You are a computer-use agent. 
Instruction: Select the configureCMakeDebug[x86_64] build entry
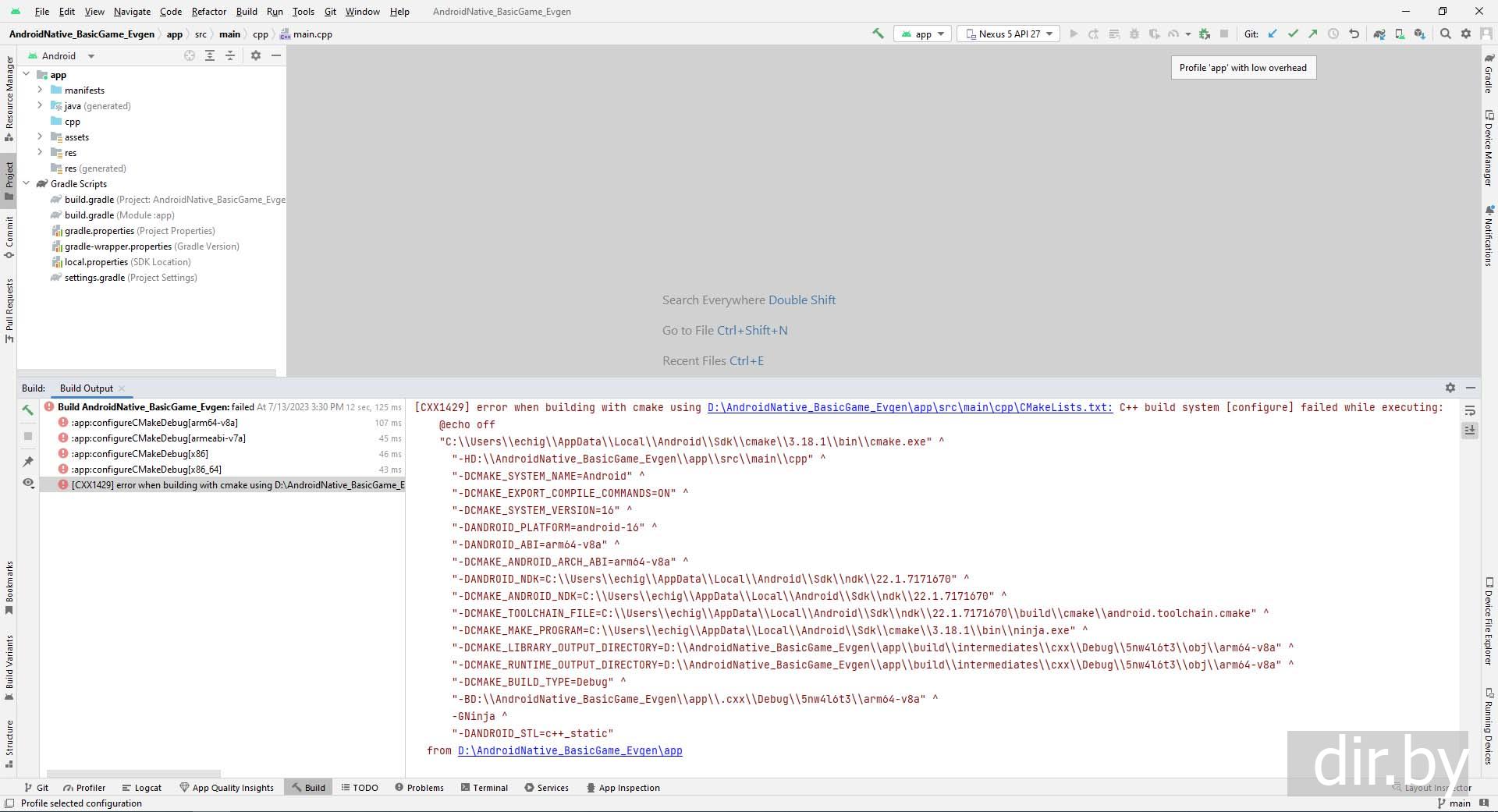tap(146, 469)
